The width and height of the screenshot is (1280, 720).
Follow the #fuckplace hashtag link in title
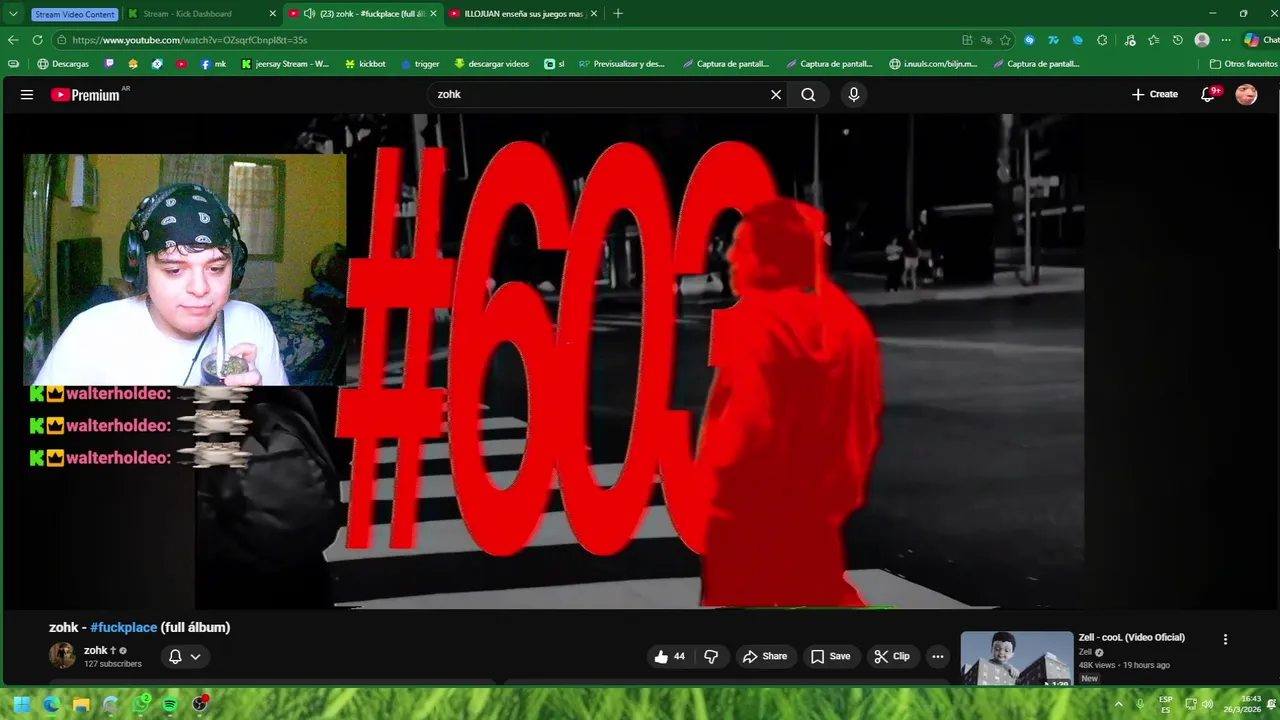tap(124, 627)
